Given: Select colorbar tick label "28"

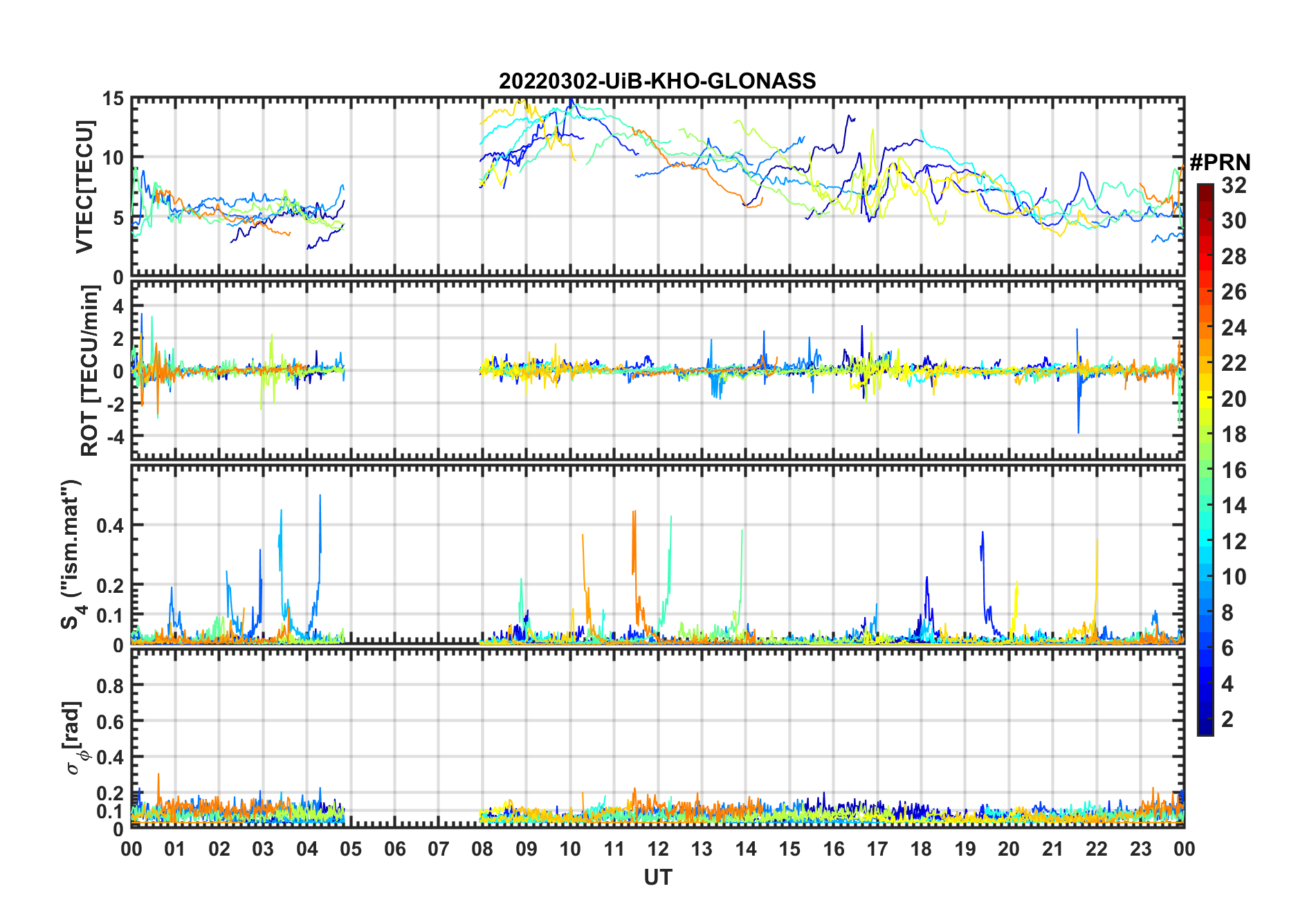Looking at the screenshot, I should [x=1234, y=256].
